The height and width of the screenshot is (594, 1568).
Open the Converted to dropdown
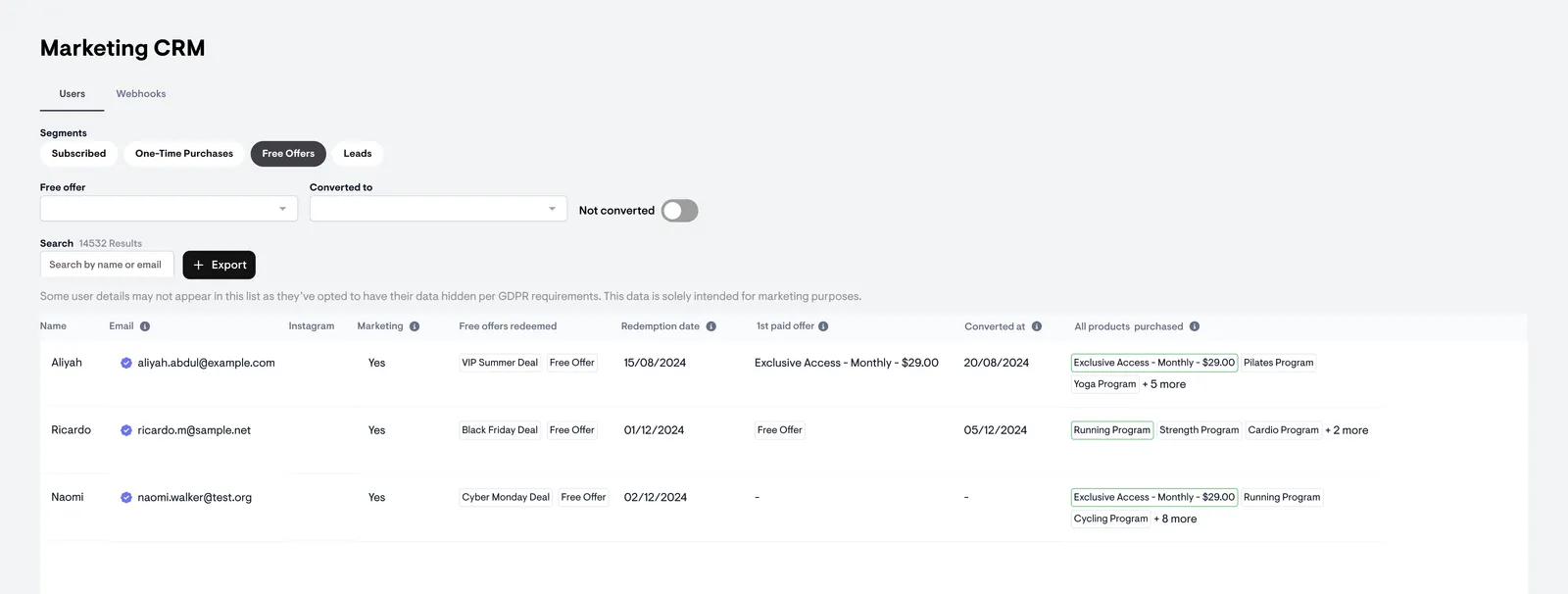[438, 209]
